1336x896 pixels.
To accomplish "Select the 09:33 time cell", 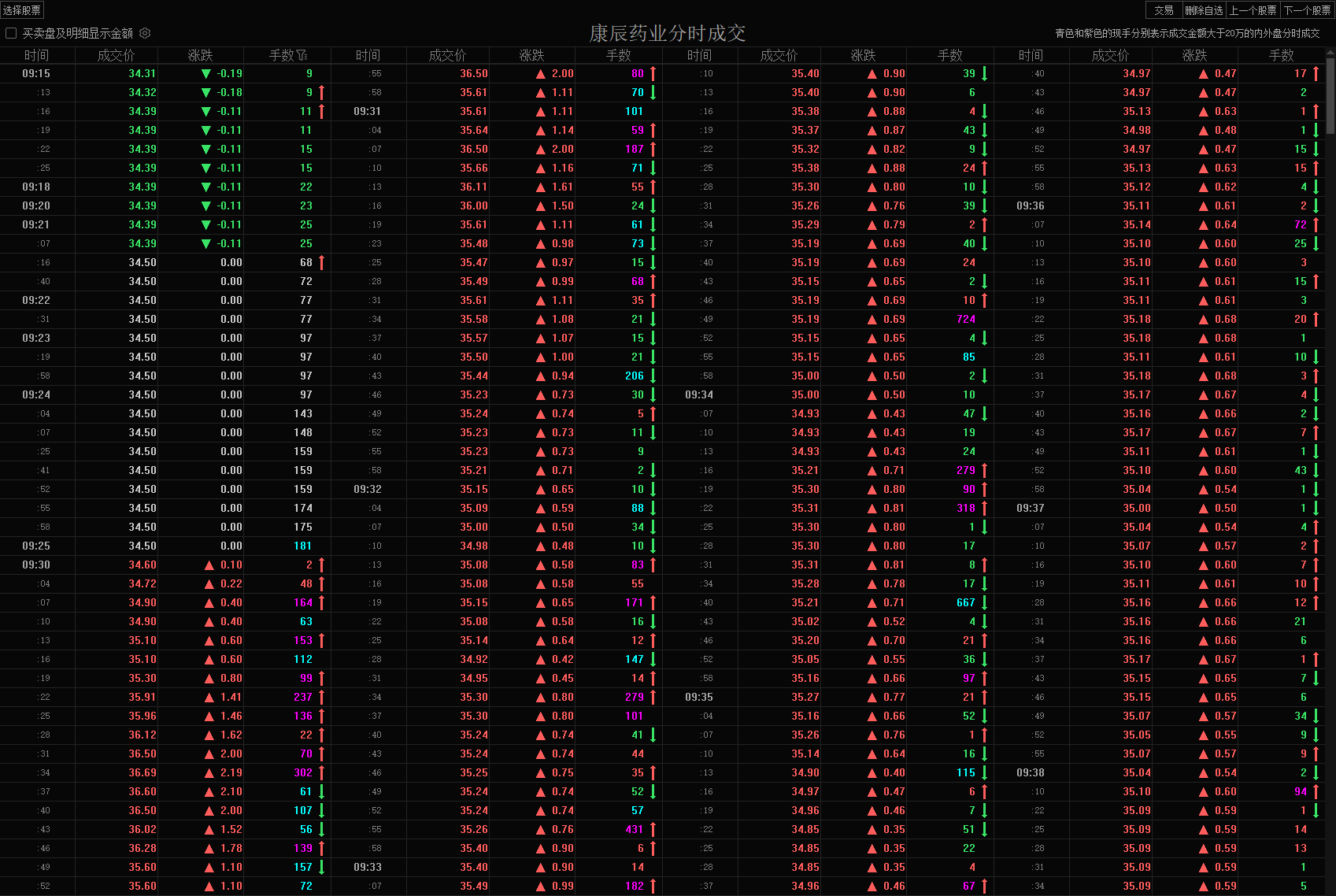I will [368, 867].
